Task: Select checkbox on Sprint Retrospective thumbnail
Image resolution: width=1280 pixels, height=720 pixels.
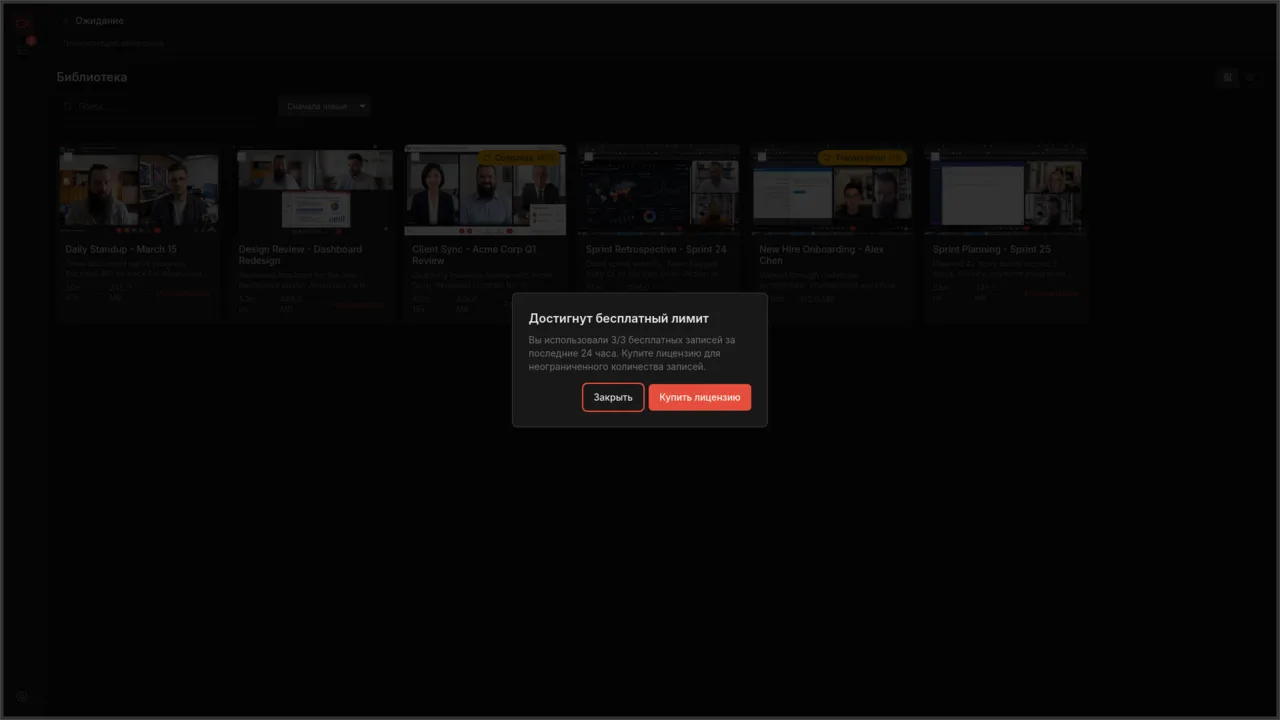Action: tap(589, 158)
